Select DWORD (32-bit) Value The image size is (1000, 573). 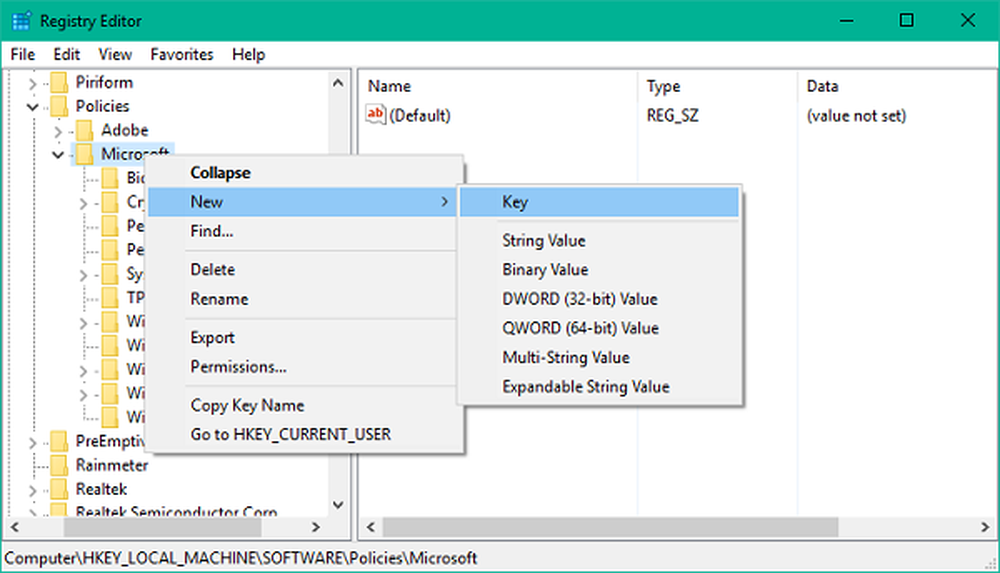[599, 299]
